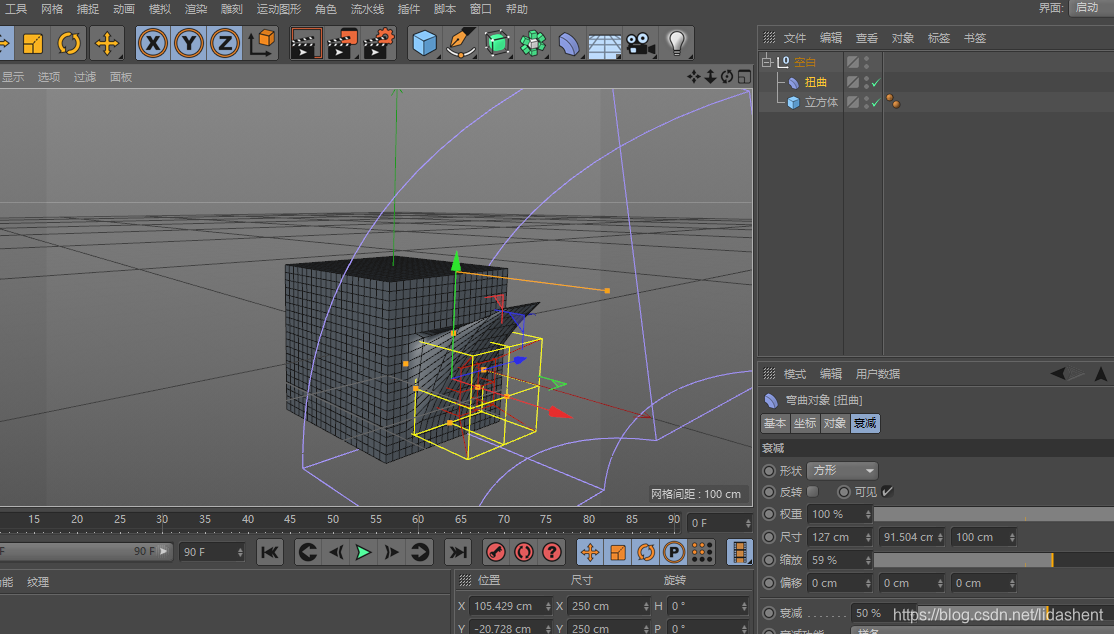This screenshot has width=1114, height=634.
Task: Toggle the green checkmark for 扭曲 deformer
Action: coord(876,83)
